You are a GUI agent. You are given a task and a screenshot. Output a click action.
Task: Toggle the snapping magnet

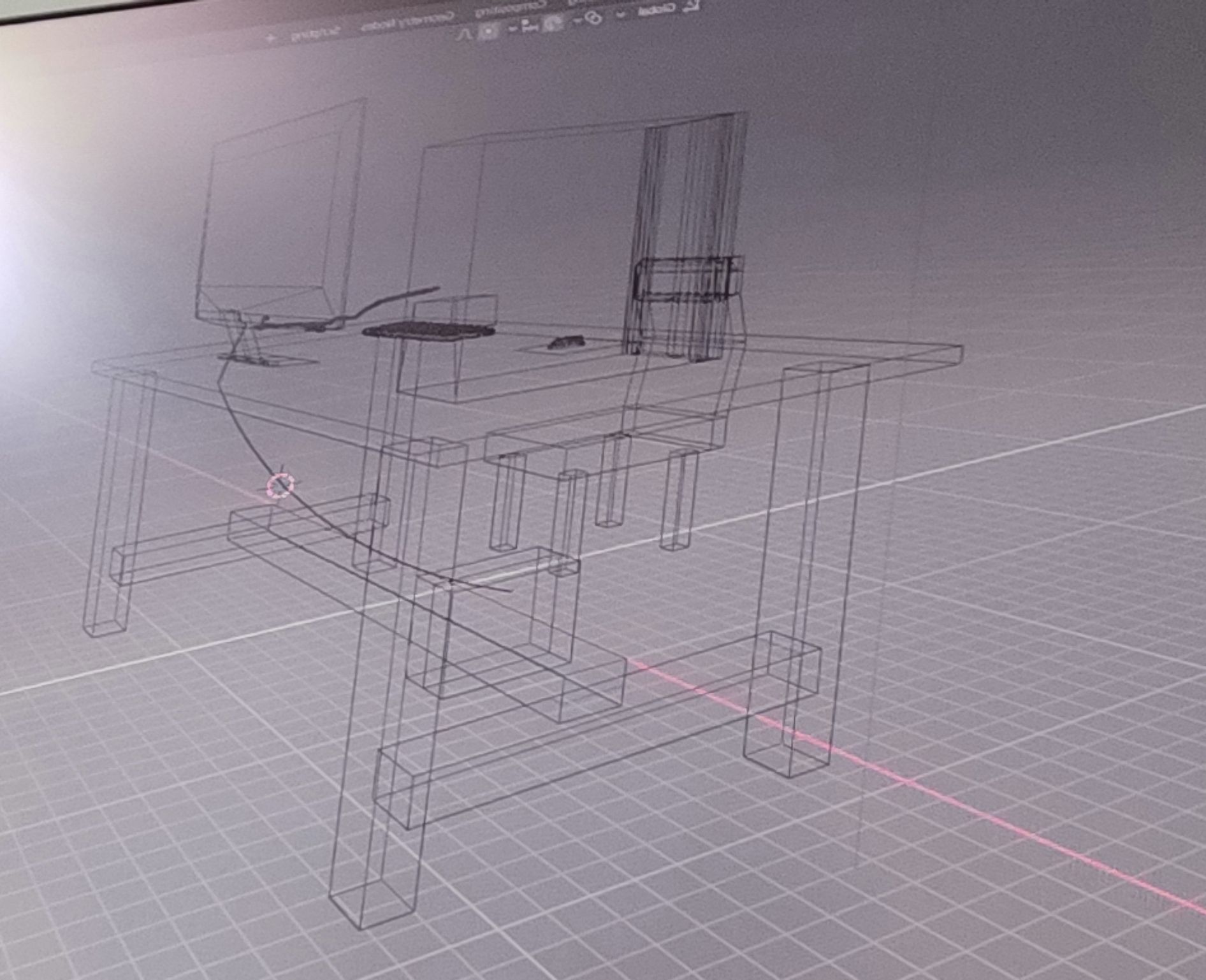[x=553, y=24]
